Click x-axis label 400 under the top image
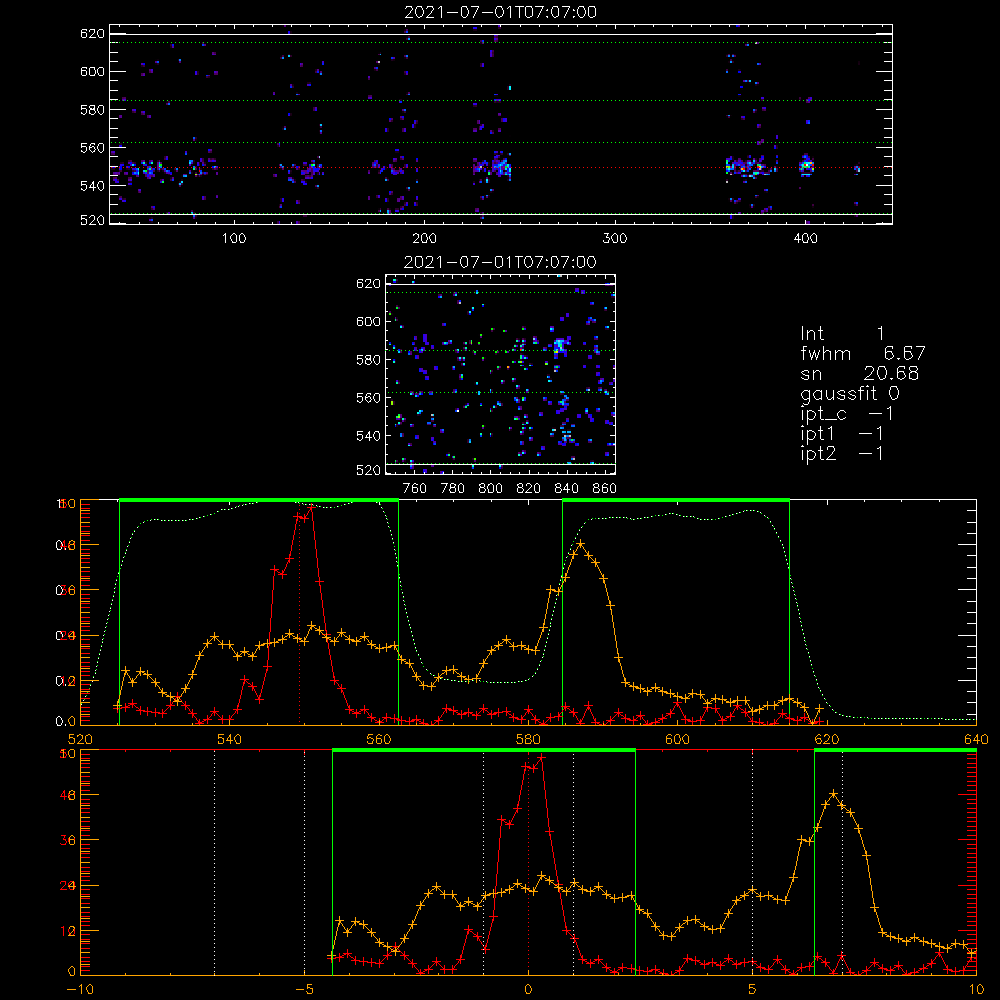Screen dimensions: 1000x1000 click(x=805, y=239)
